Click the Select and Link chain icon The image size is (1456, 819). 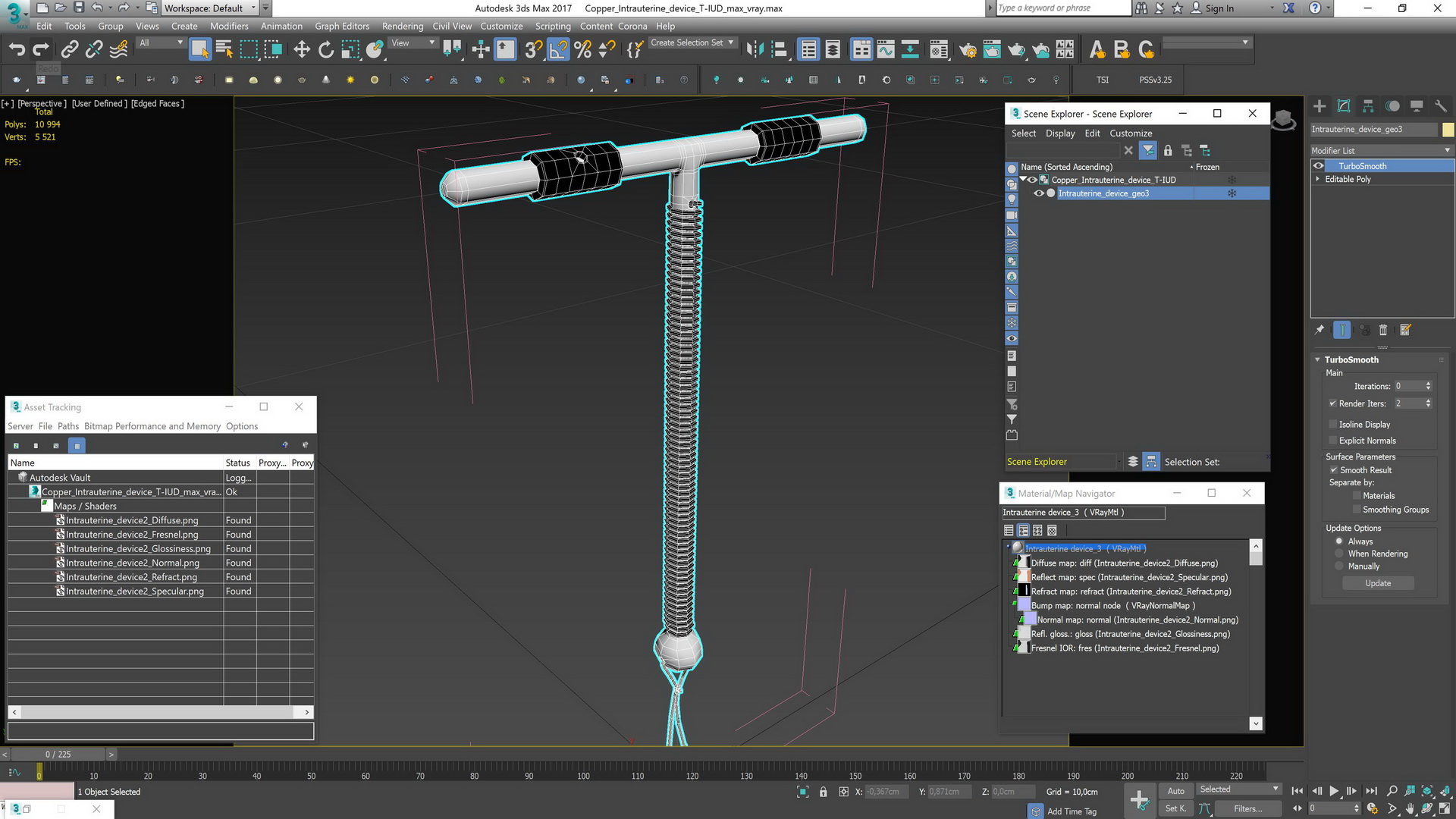tap(70, 50)
